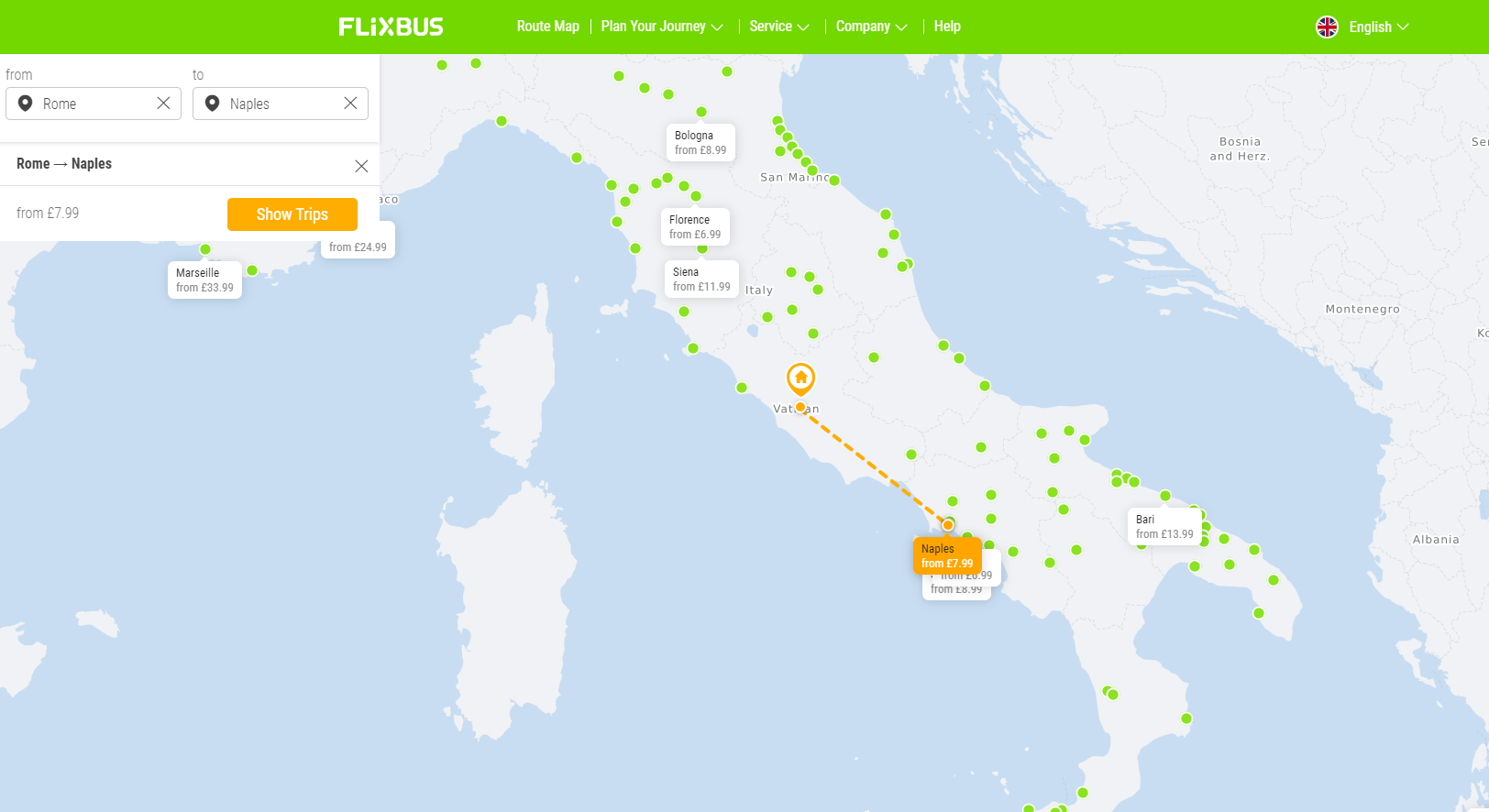Open the Route Map page
Image resolution: width=1489 pixels, height=812 pixels.
tap(548, 27)
